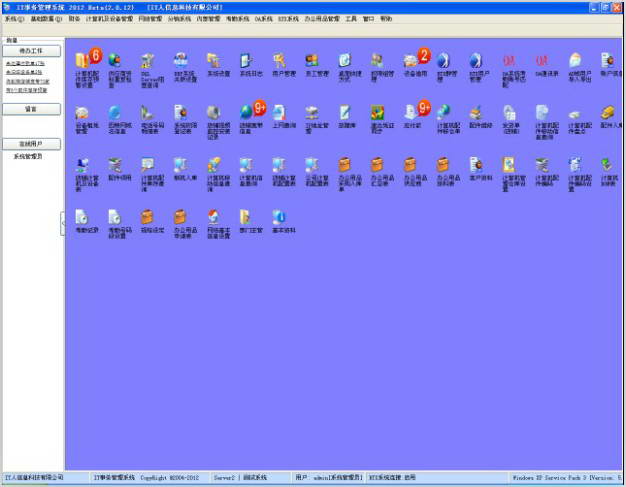The image size is (626, 487).
Task: Open the RTX系统 menu
Action: pyautogui.click(x=288, y=19)
